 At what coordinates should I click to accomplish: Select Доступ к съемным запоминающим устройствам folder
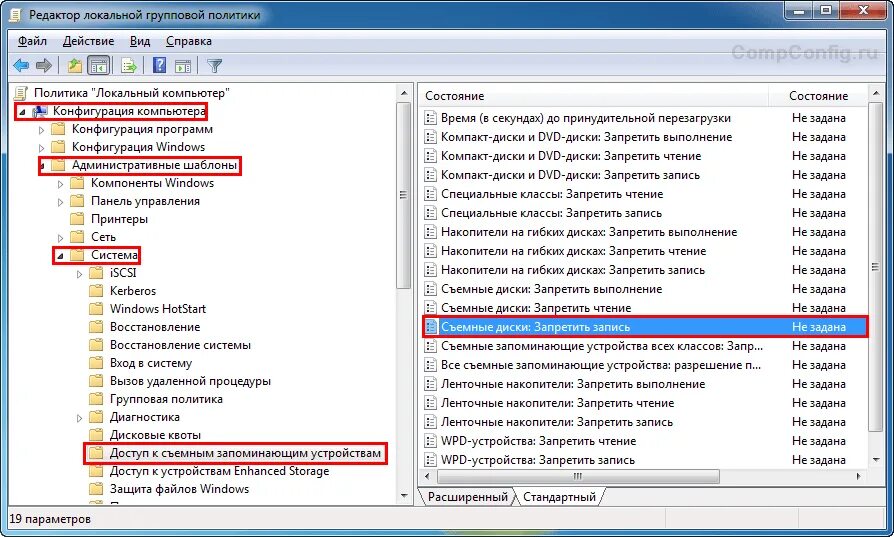coord(245,453)
